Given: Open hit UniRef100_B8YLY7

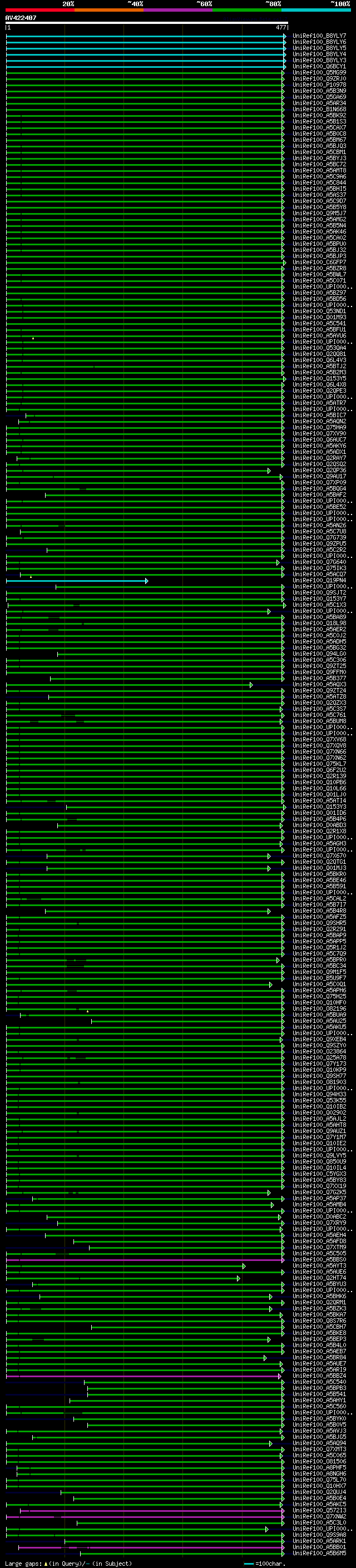Looking at the screenshot, I should 319,36.
